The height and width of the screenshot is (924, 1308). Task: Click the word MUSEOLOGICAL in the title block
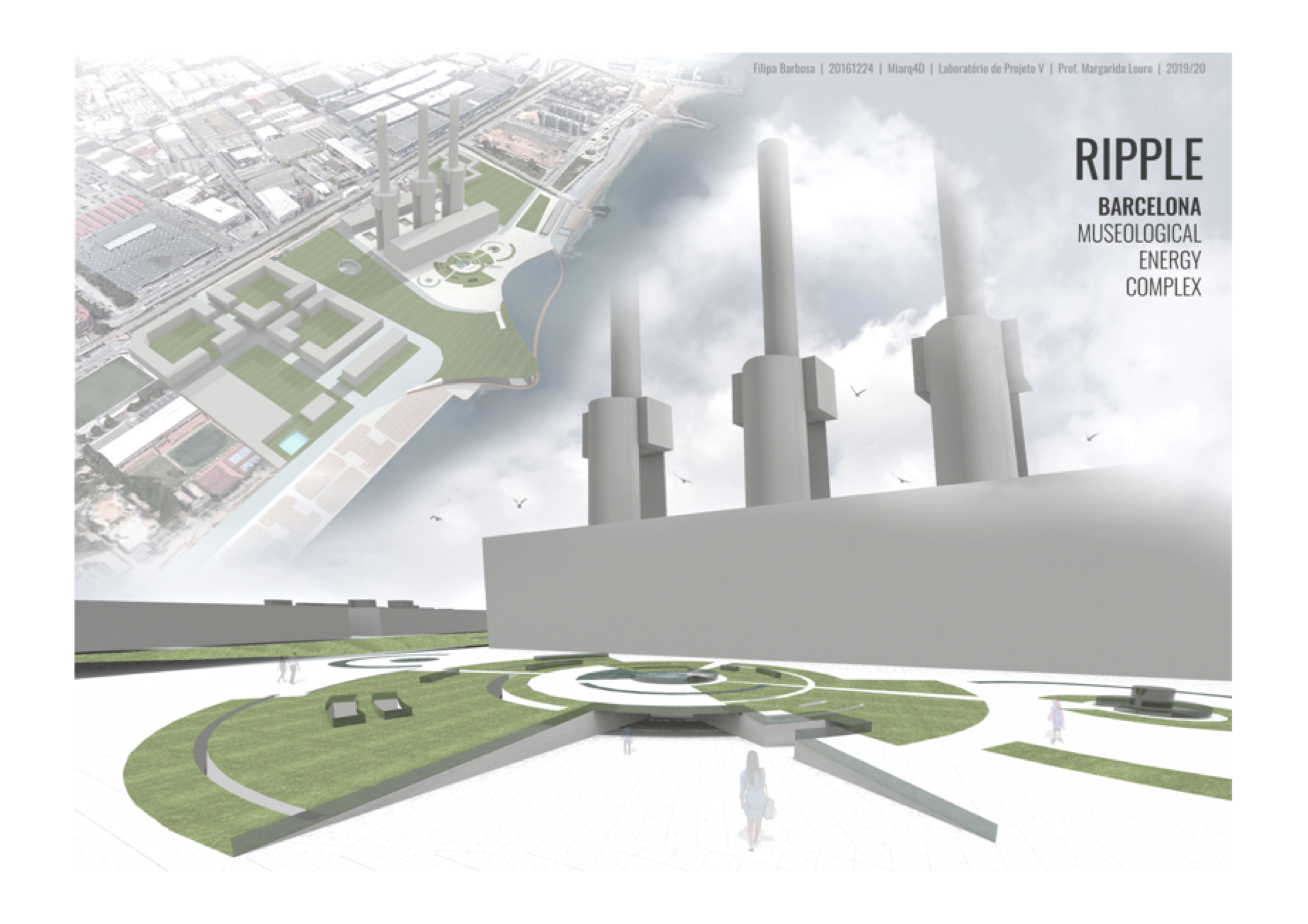[1139, 233]
